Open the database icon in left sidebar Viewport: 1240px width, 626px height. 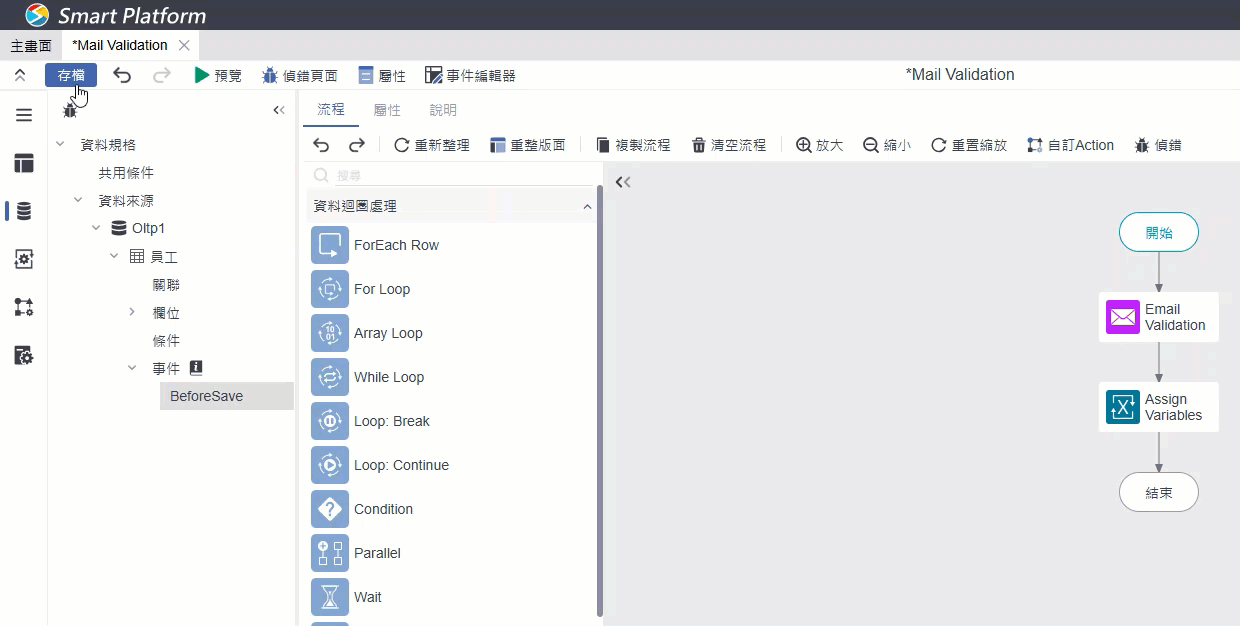tap(24, 211)
